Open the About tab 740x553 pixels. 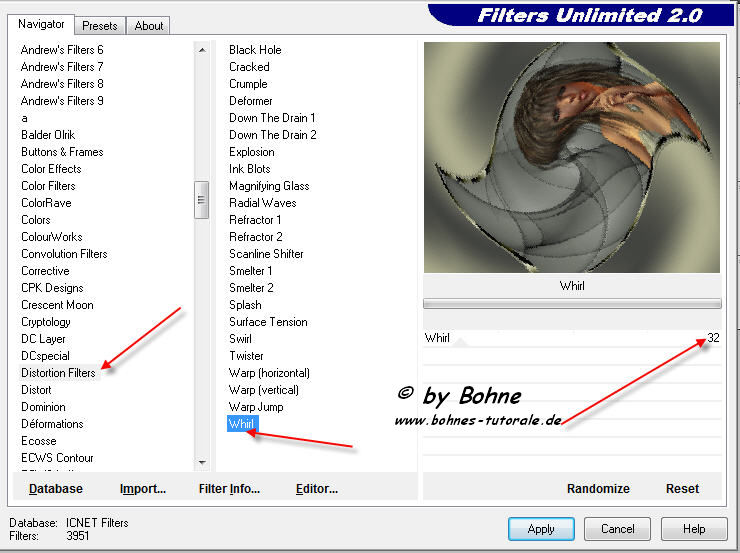[x=150, y=26]
